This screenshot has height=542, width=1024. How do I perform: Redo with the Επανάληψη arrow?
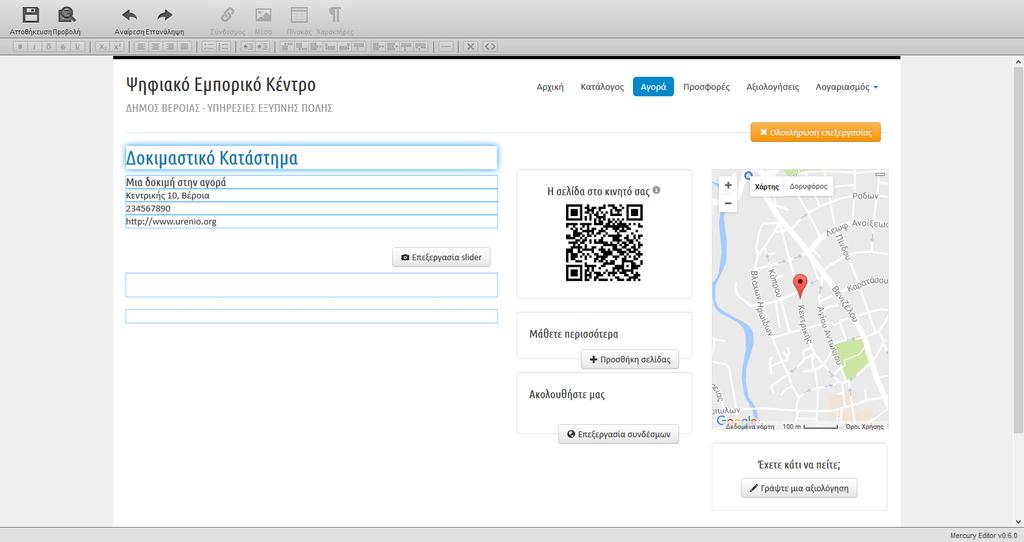(x=165, y=14)
